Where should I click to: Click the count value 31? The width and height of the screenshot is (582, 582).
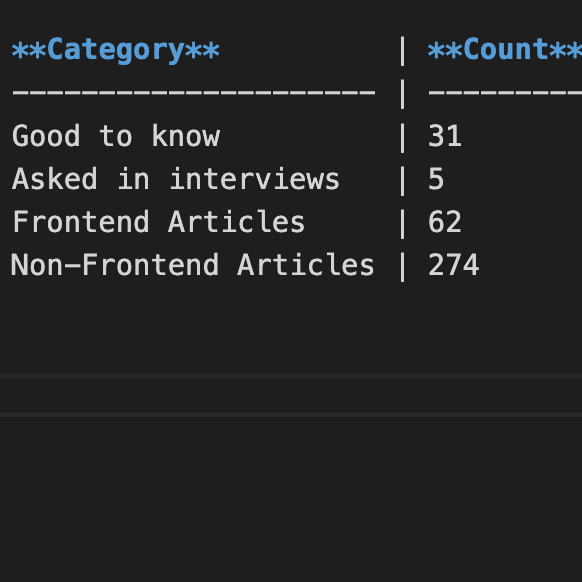point(445,136)
